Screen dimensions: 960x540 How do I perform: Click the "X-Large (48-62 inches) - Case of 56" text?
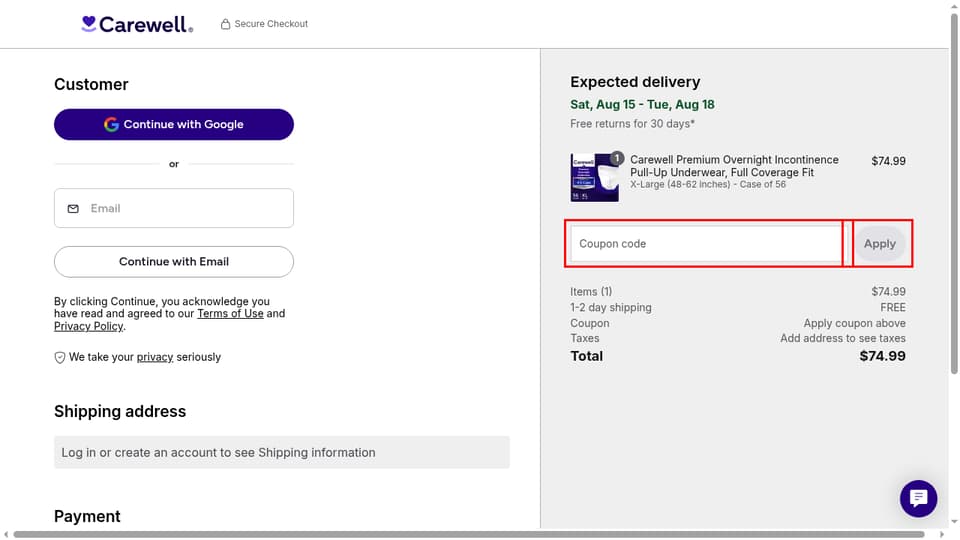click(708, 184)
